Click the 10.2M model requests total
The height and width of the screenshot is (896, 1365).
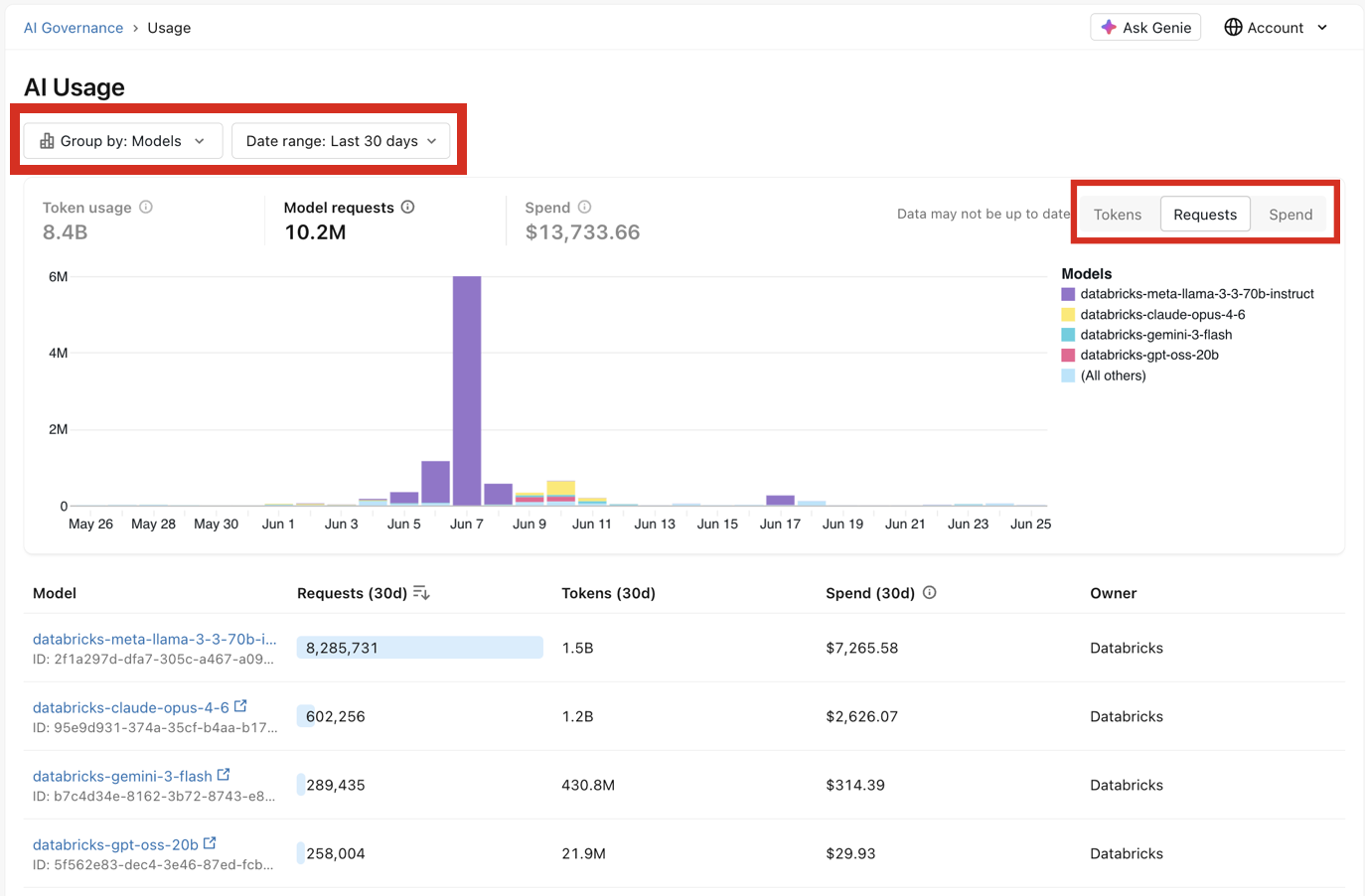(x=315, y=232)
